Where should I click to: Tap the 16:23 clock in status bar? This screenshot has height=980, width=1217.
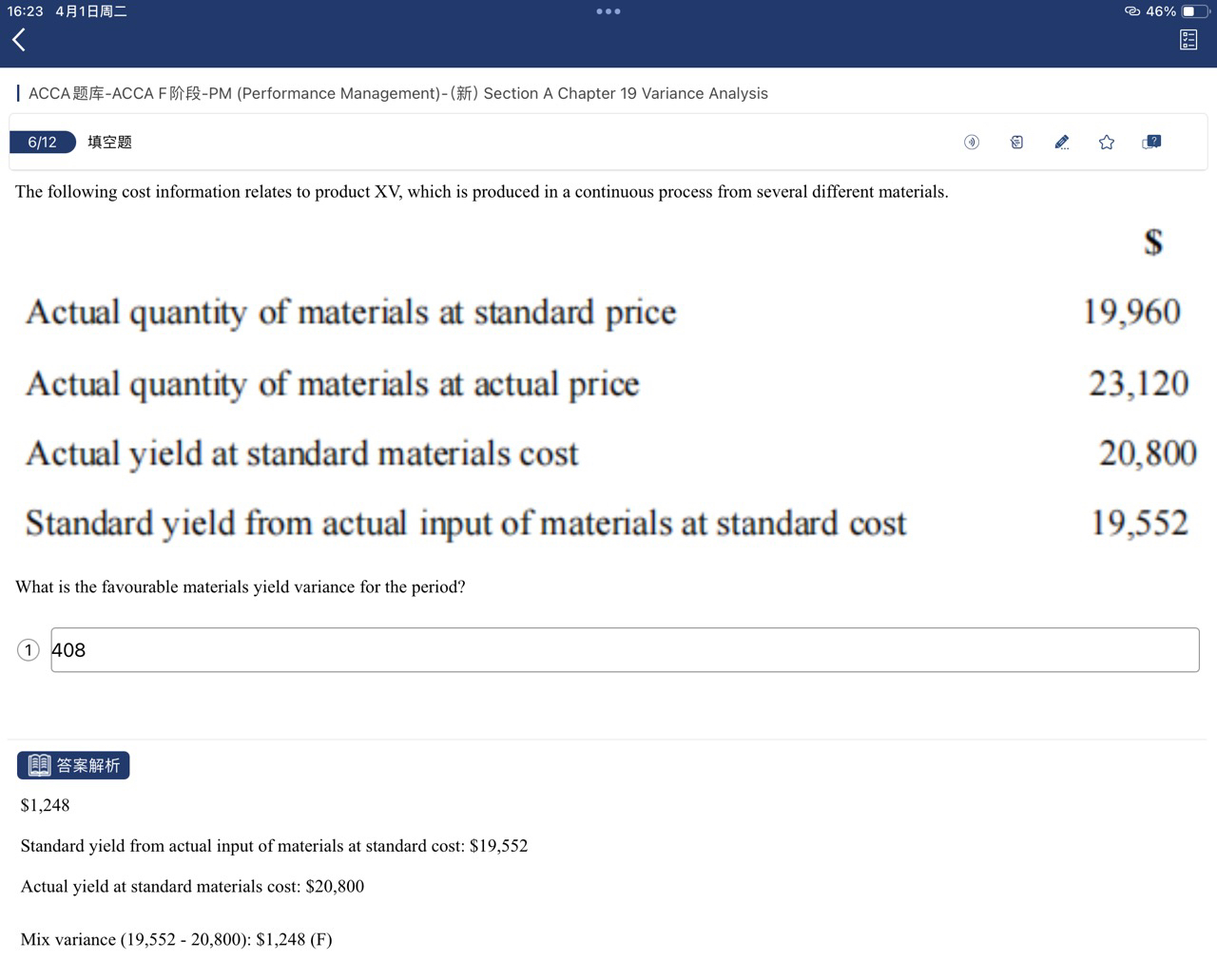pyautogui.click(x=25, y=11)
